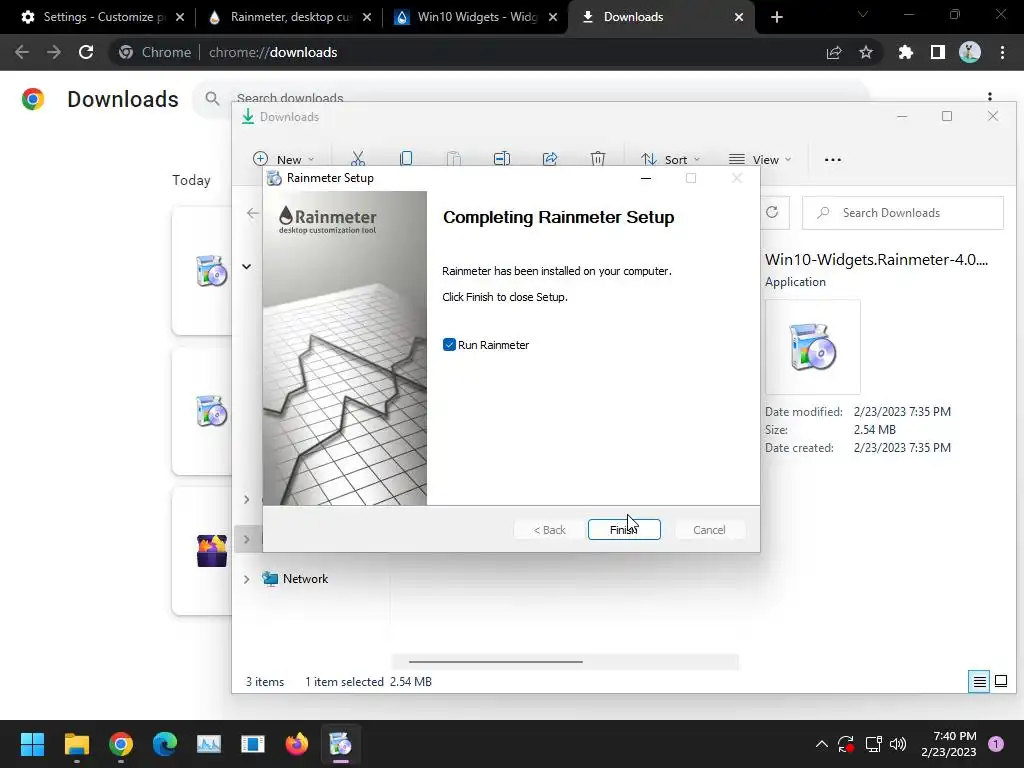
Task: Expand the Network tree item
Action: click(x=246, y=579)
